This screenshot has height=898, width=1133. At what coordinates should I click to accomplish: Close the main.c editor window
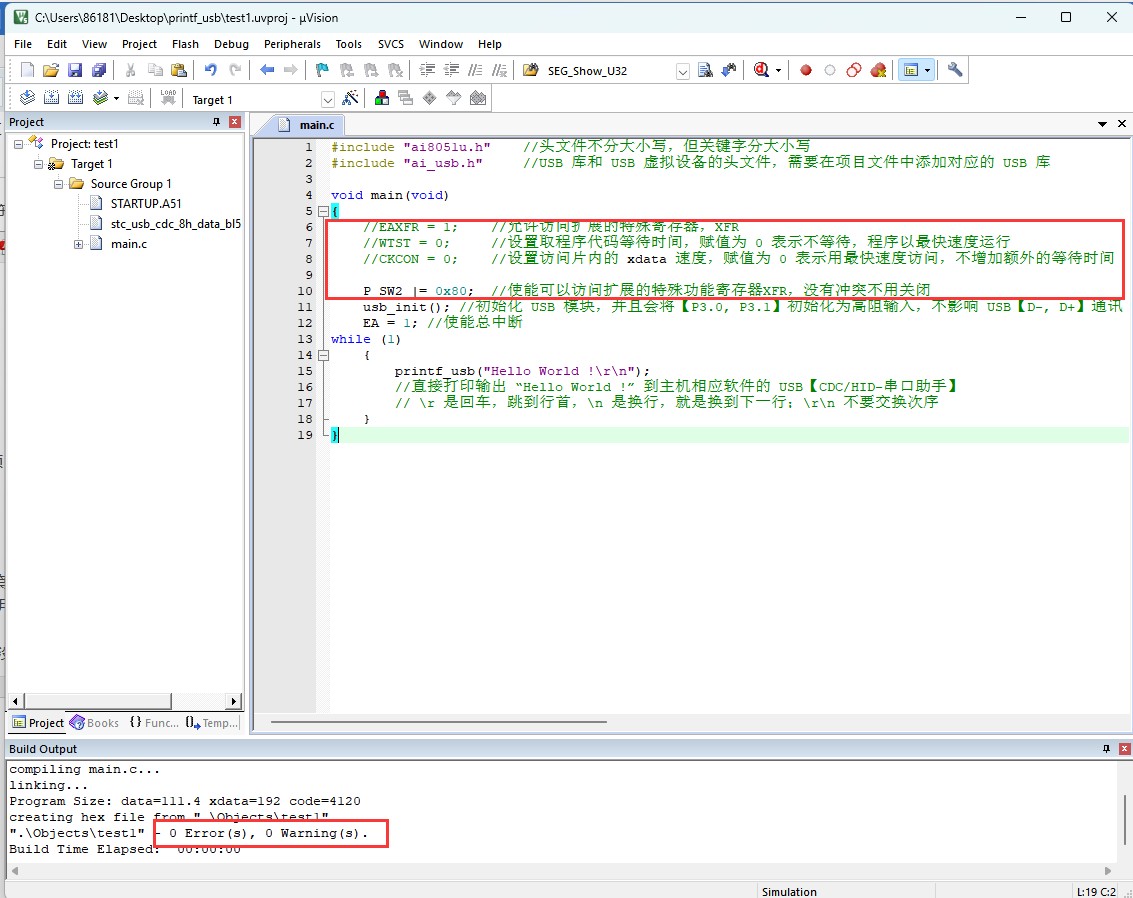click(1121, 124)
